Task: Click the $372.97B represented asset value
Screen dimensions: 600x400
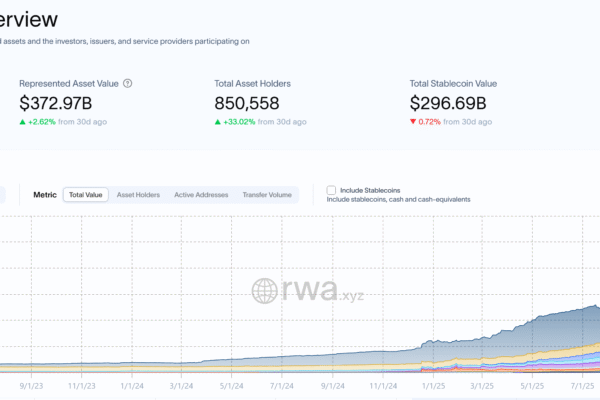Action: point(57,103)
